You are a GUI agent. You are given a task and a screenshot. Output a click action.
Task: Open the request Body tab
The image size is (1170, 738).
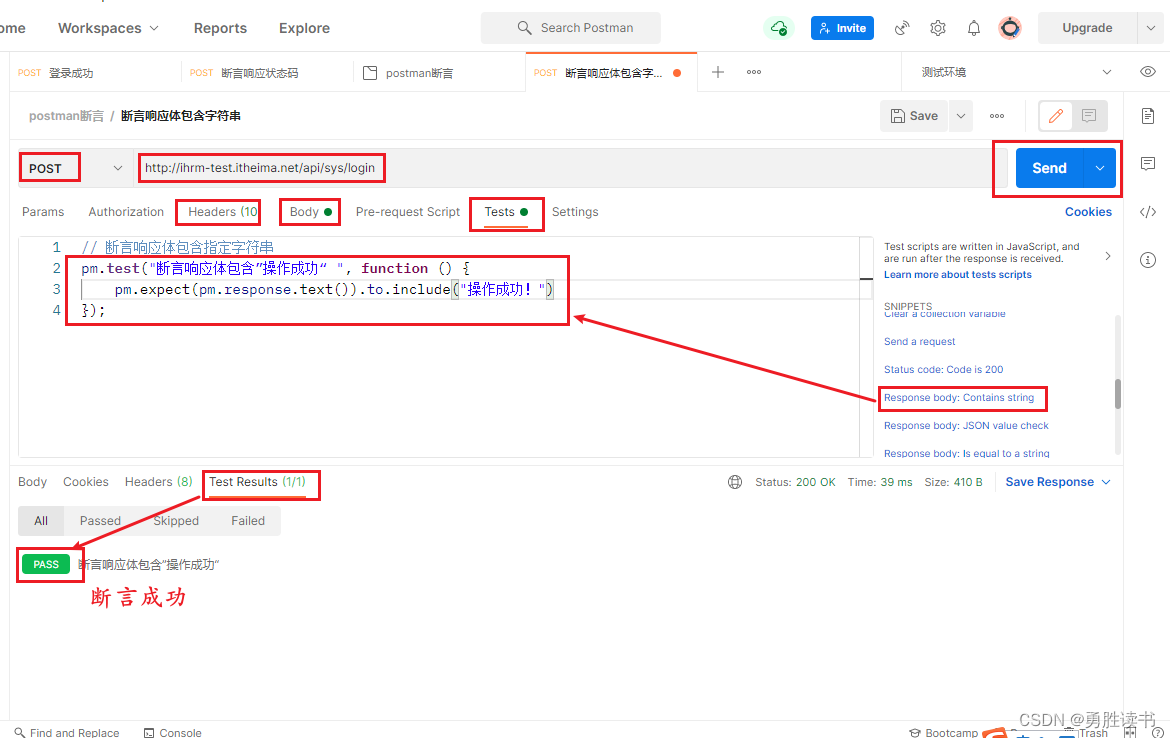coord(310,212)
